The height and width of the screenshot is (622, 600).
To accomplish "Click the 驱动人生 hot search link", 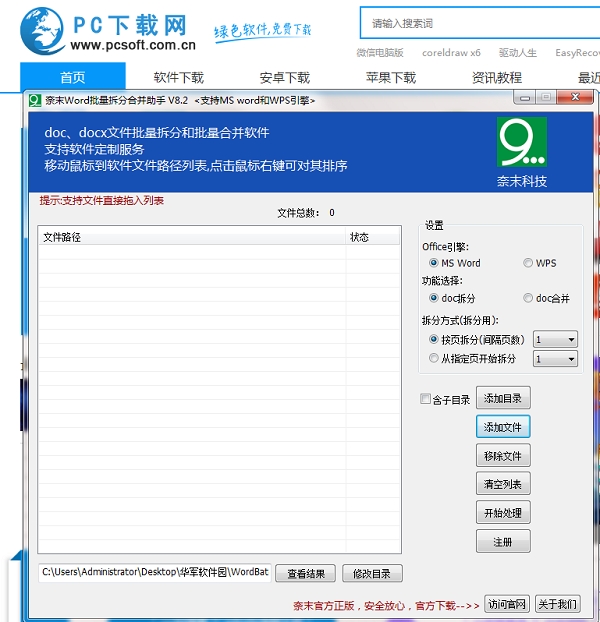I will tap(518, 52).
